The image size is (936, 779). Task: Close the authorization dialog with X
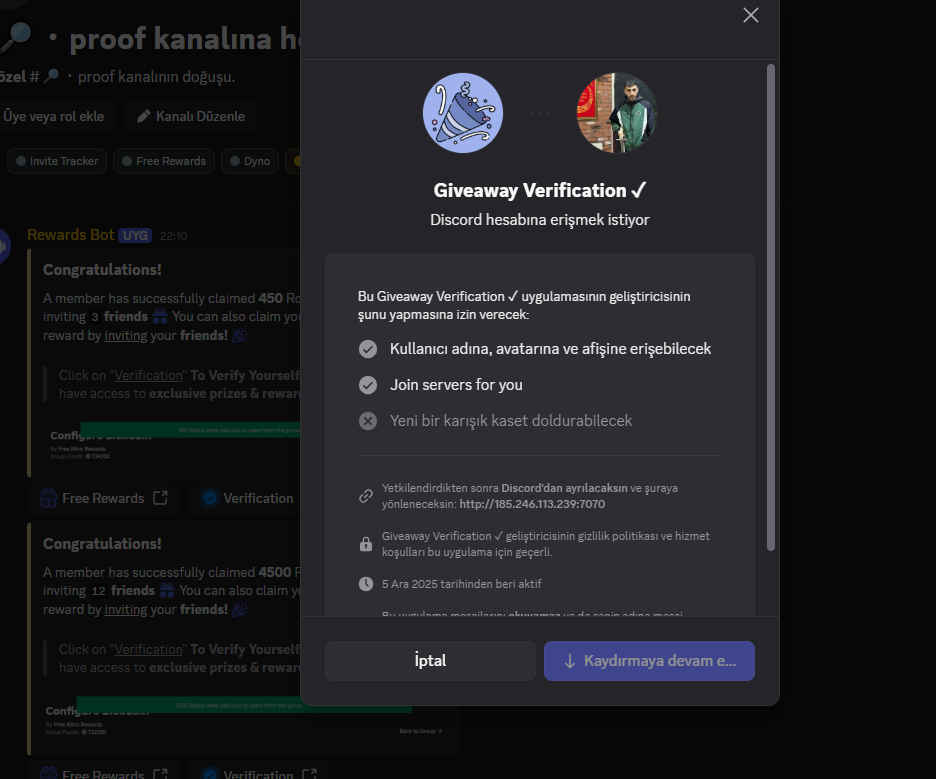[750, 15]
